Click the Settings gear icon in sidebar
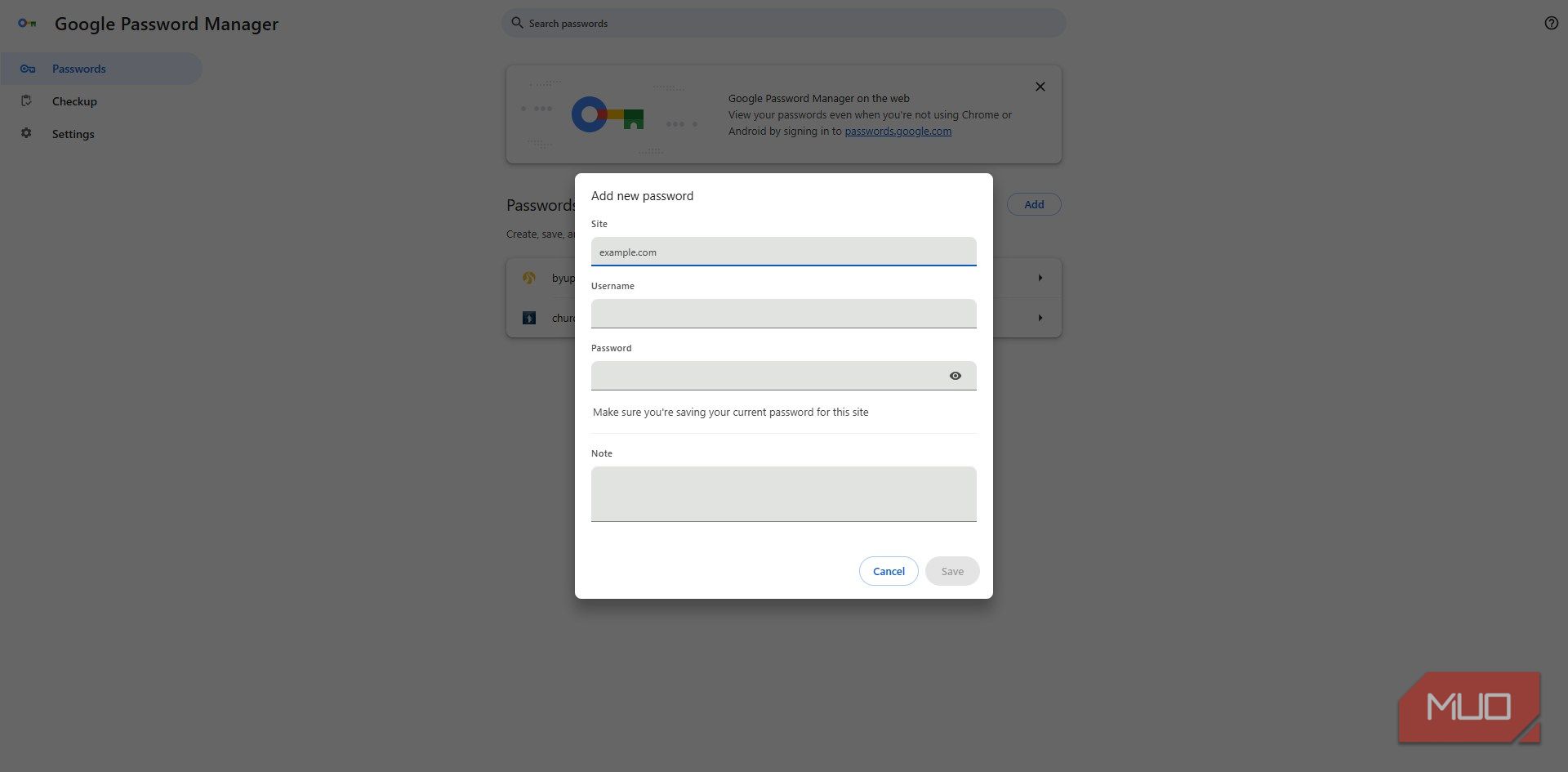1568x772 pixels. 26,133
